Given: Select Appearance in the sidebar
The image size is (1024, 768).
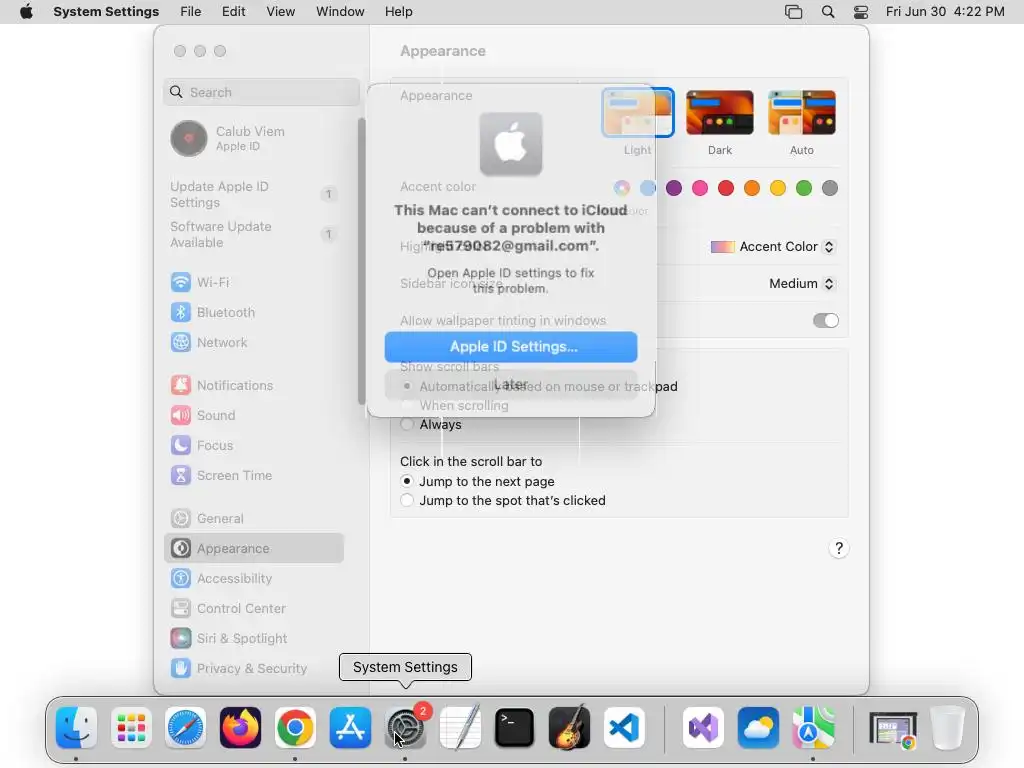Looking at the screenshot, I should coord(253,549).
